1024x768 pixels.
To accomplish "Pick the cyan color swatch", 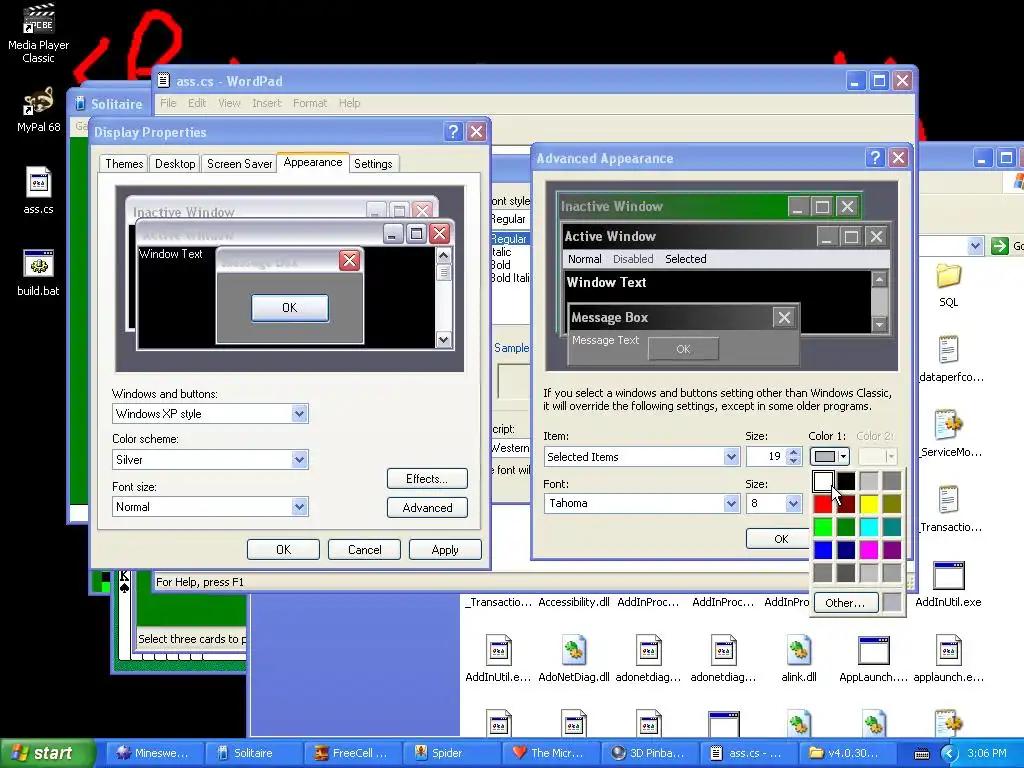I will pos(869,527).
